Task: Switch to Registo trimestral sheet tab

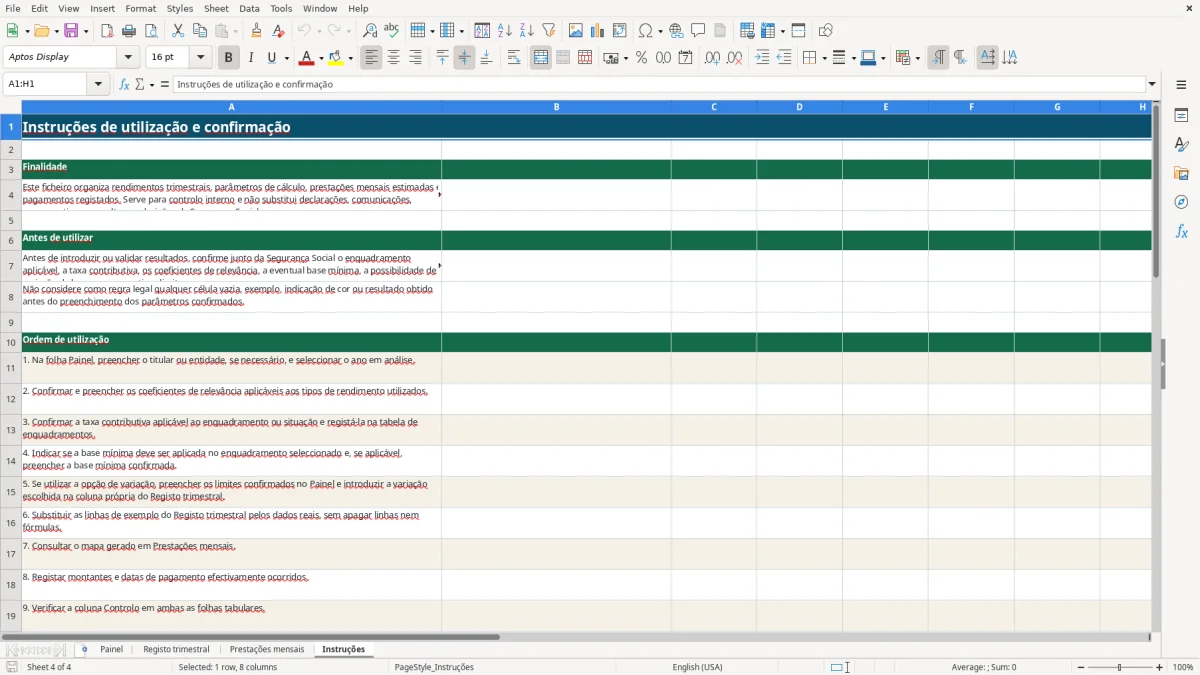Action: 176,649
